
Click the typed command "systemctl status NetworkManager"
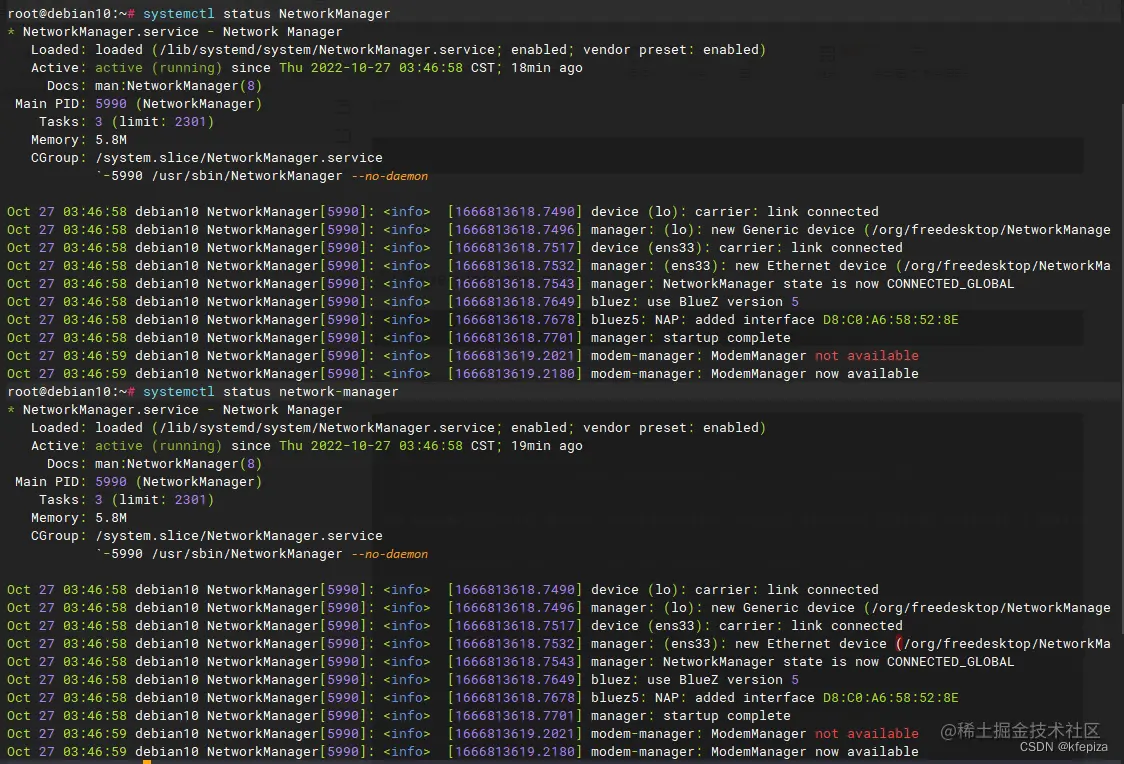click(267, 14)
